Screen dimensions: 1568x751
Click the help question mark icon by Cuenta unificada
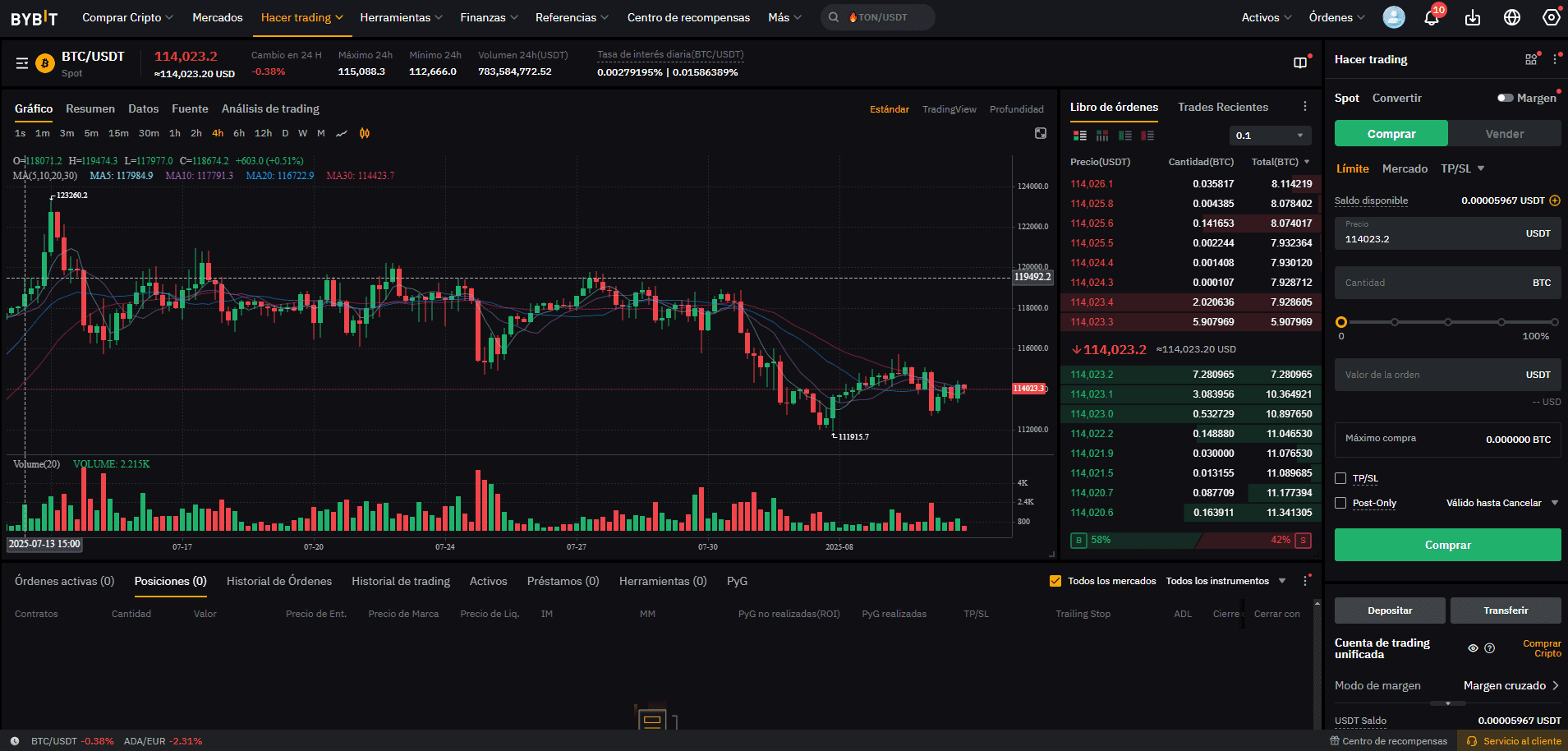point(1490,648)
